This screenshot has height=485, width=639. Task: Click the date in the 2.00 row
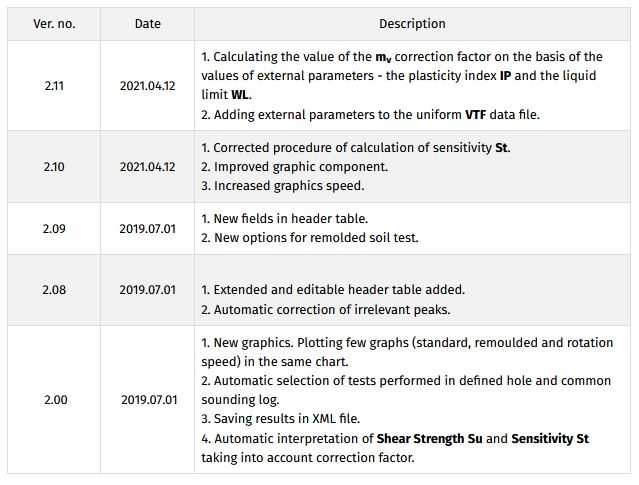point(148,400)
